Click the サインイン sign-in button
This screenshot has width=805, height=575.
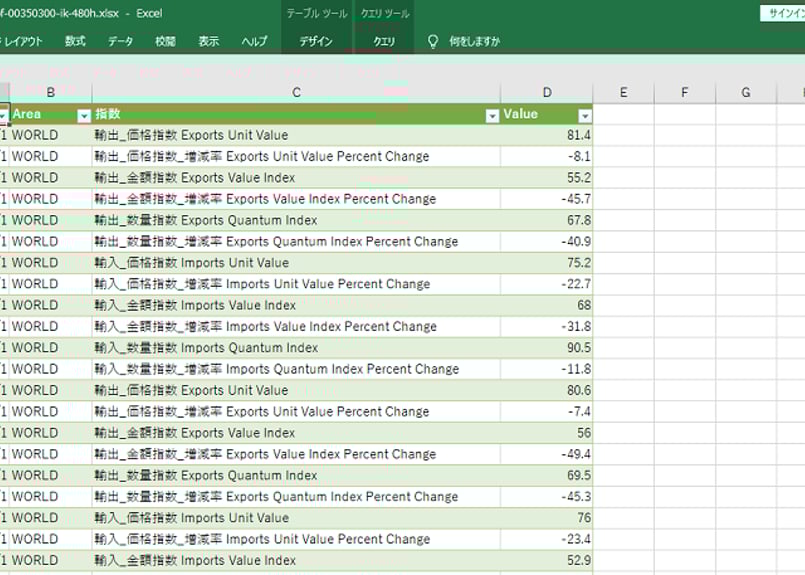pyautogui.click(x=785, y=13)
